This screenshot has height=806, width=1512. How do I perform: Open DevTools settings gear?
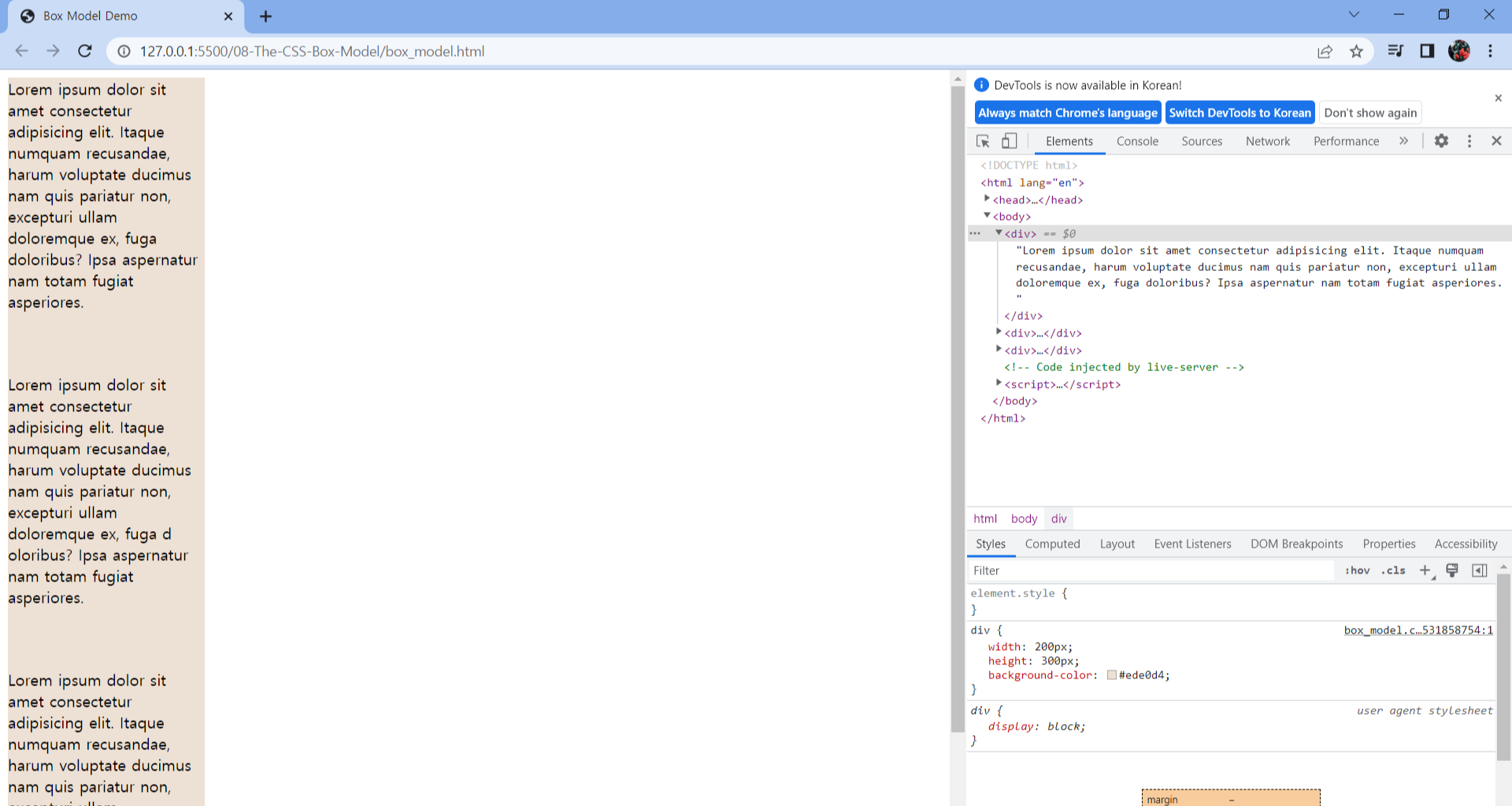(x=1441, y=141)
